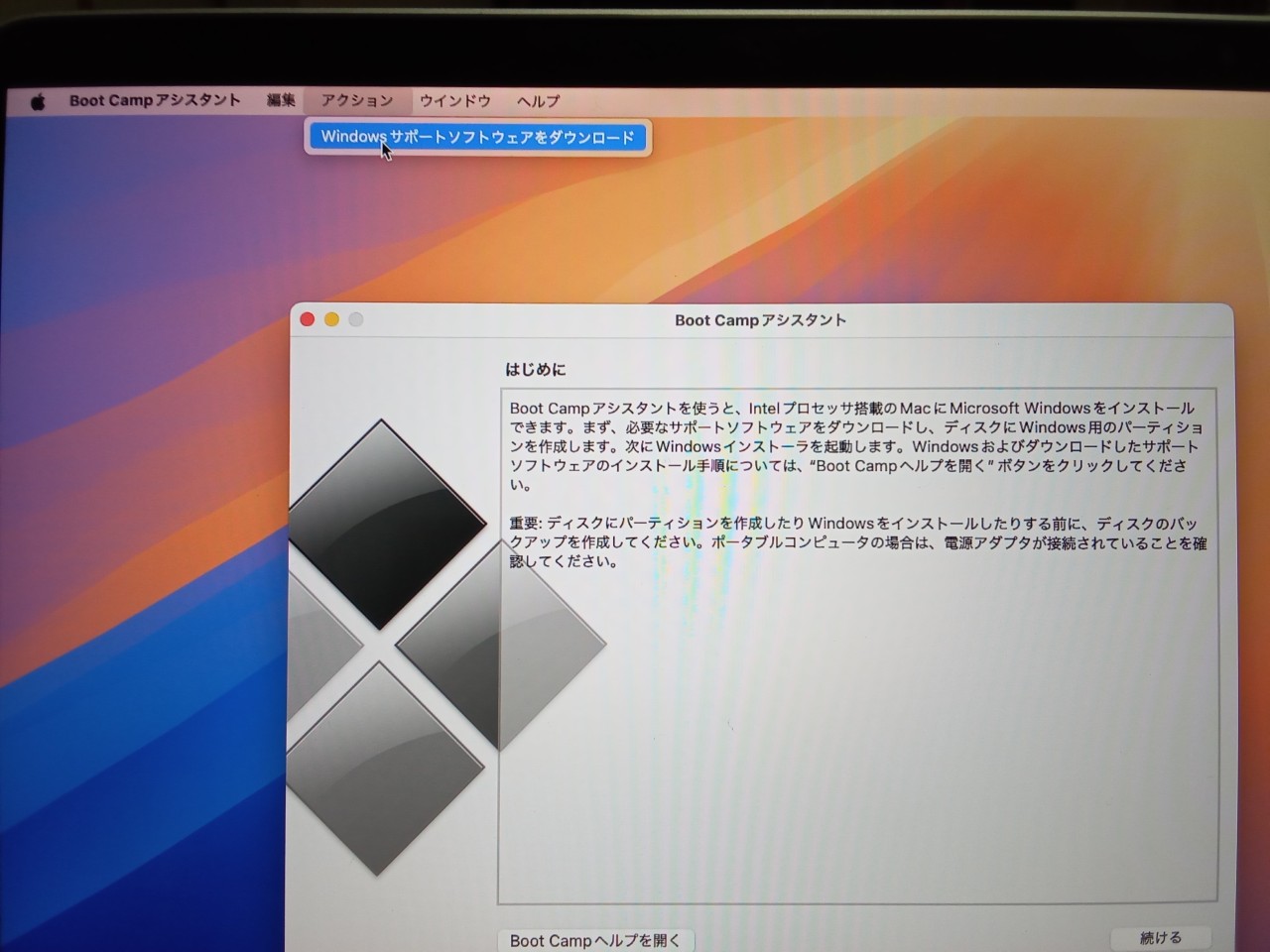Open the ヘルプ menu
Image resolution: width=1270 pixels, height=952 pixels.
[539, 101]
